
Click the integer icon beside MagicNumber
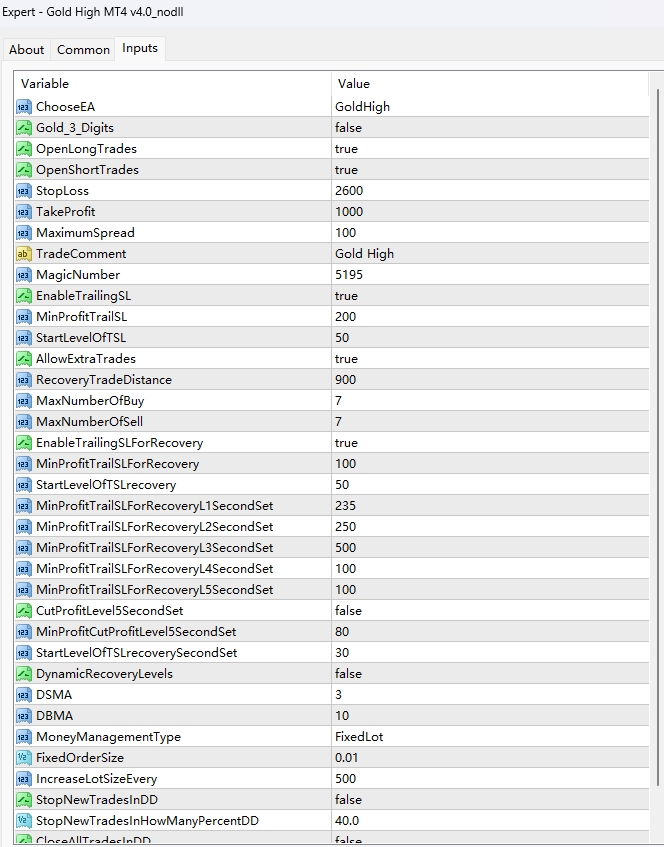(24, 275)
